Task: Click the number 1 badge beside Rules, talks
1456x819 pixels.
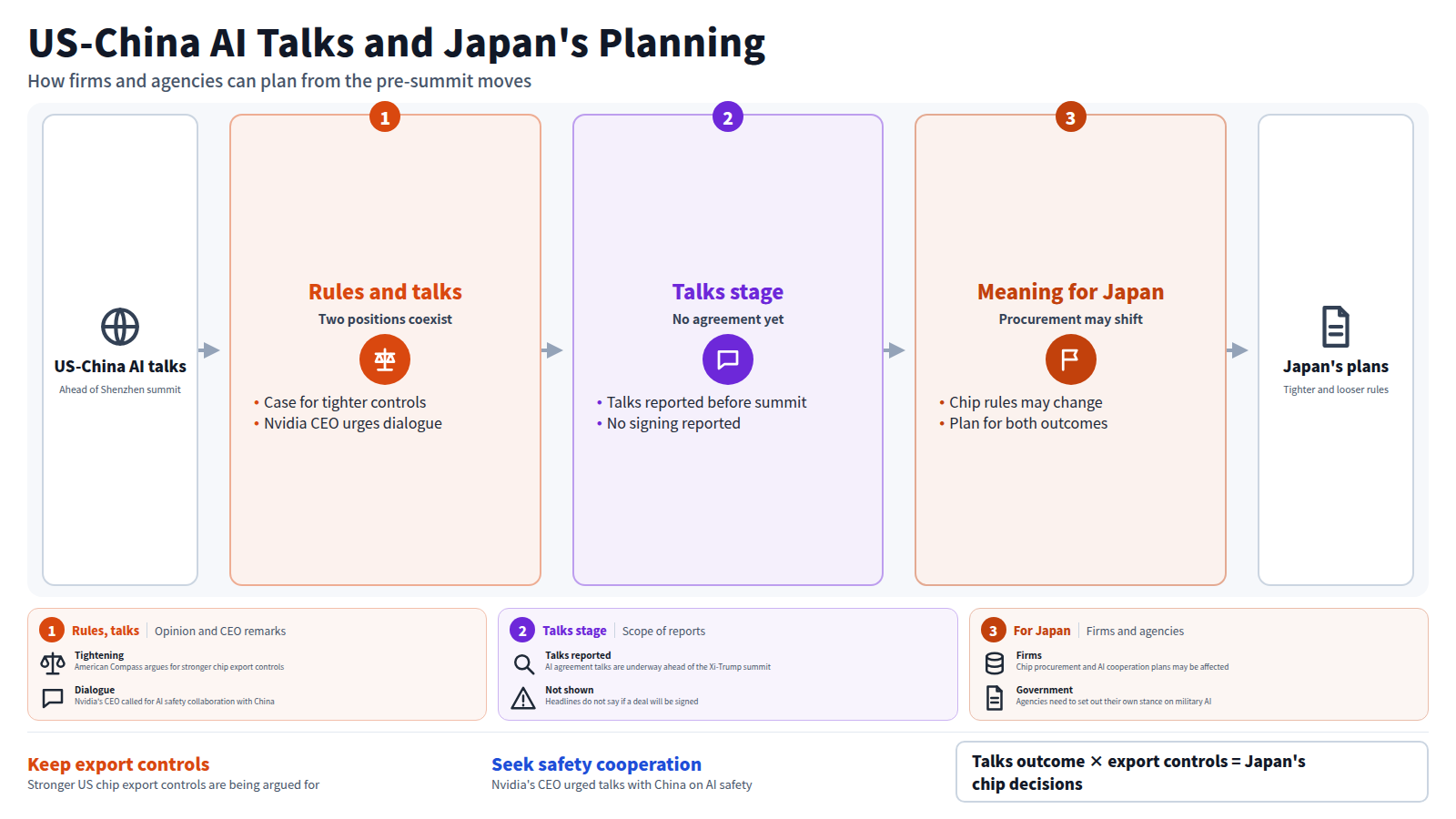Action: point(52,631)
